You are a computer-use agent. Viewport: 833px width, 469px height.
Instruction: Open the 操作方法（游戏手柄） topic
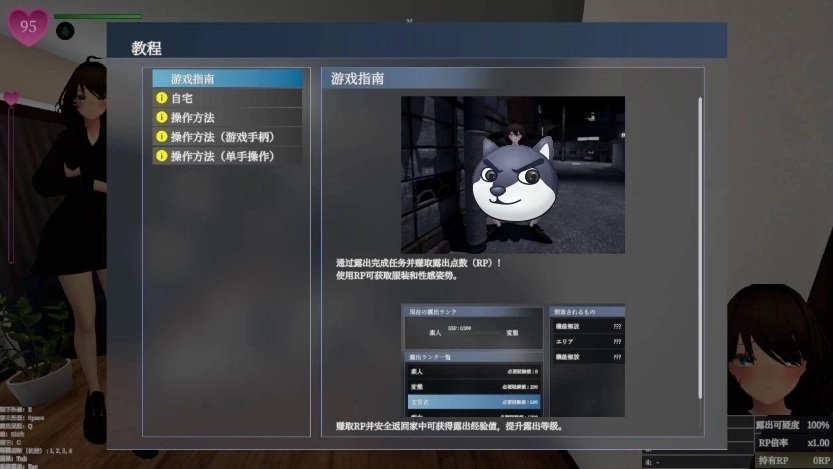coord(227,137)
